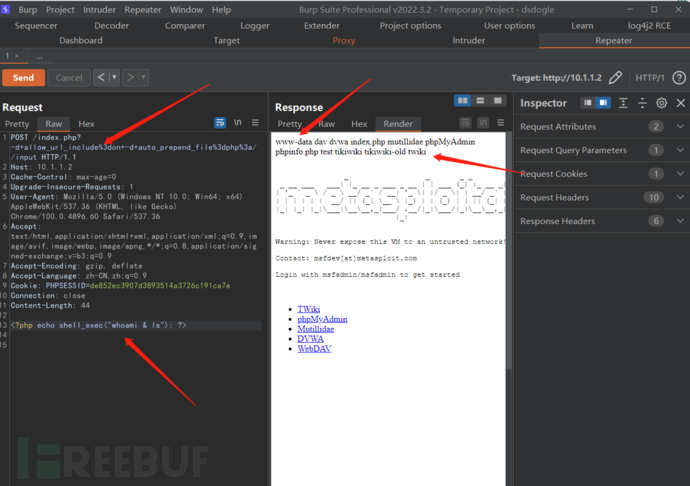Open the Response pane hamburger menu
The image size is (690, 486).
point(501,122)
